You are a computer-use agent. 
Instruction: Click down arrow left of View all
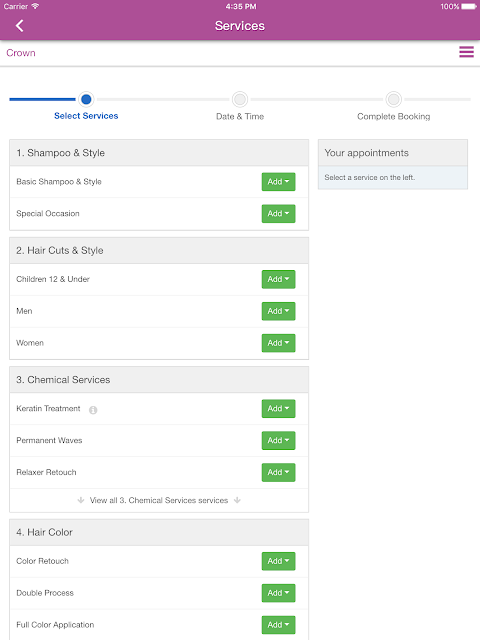[81, 500]
